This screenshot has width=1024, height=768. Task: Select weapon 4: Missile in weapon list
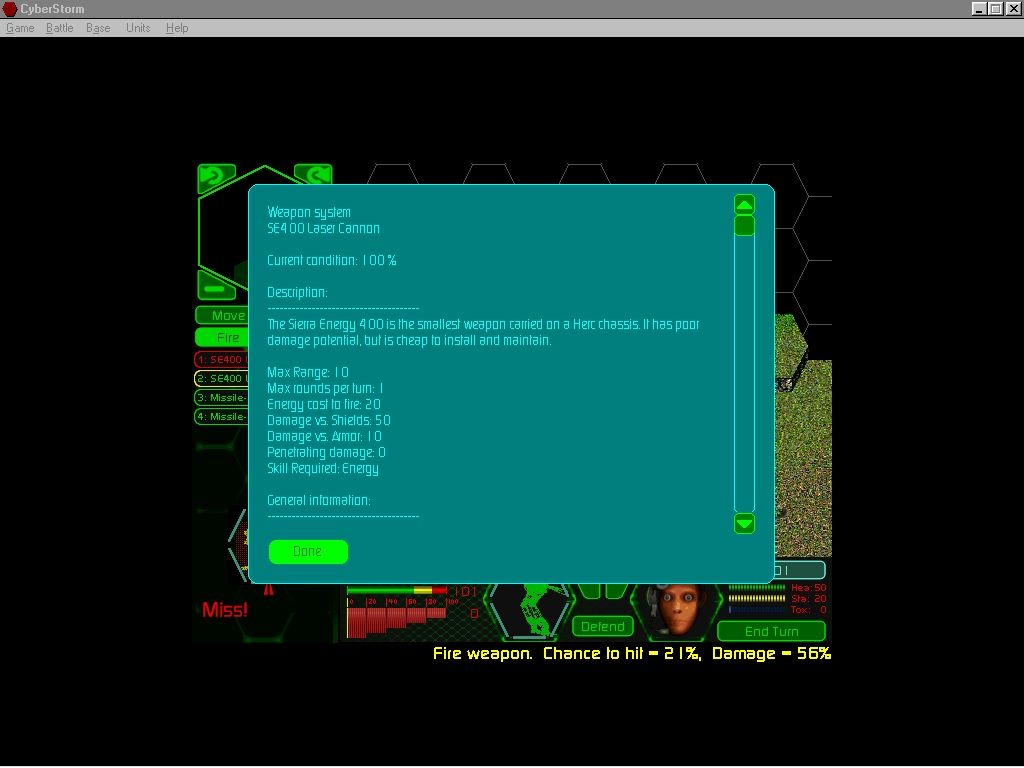221,417
